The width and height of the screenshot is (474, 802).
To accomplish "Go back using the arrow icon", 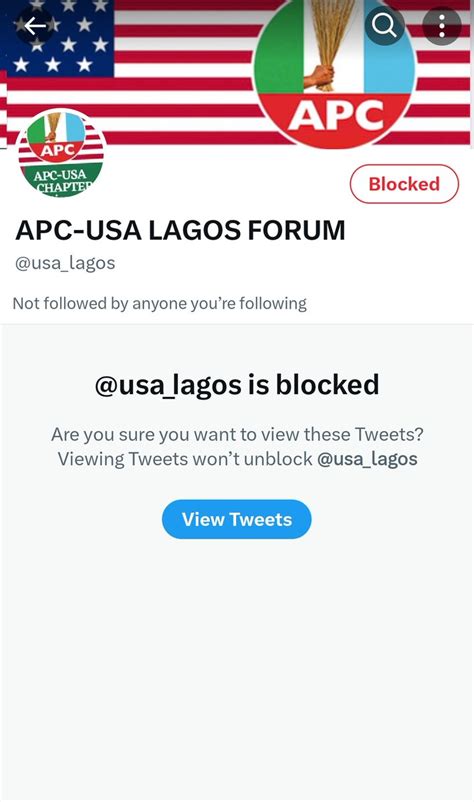I will click(35, 26).
